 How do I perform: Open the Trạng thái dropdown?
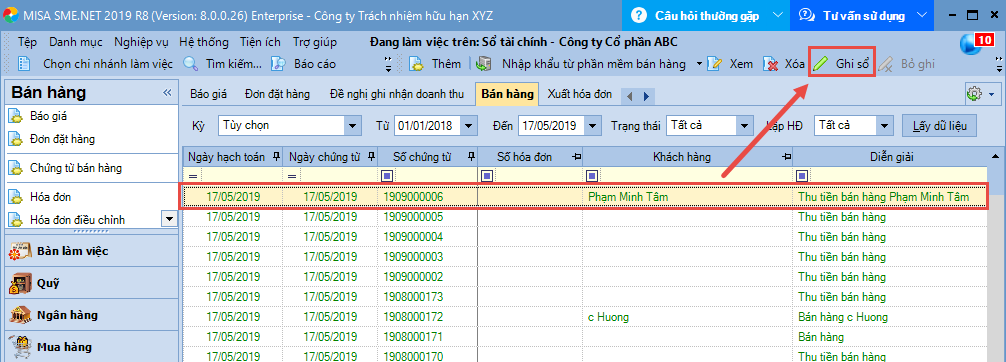pyautogui.click(x=744, y=126)
